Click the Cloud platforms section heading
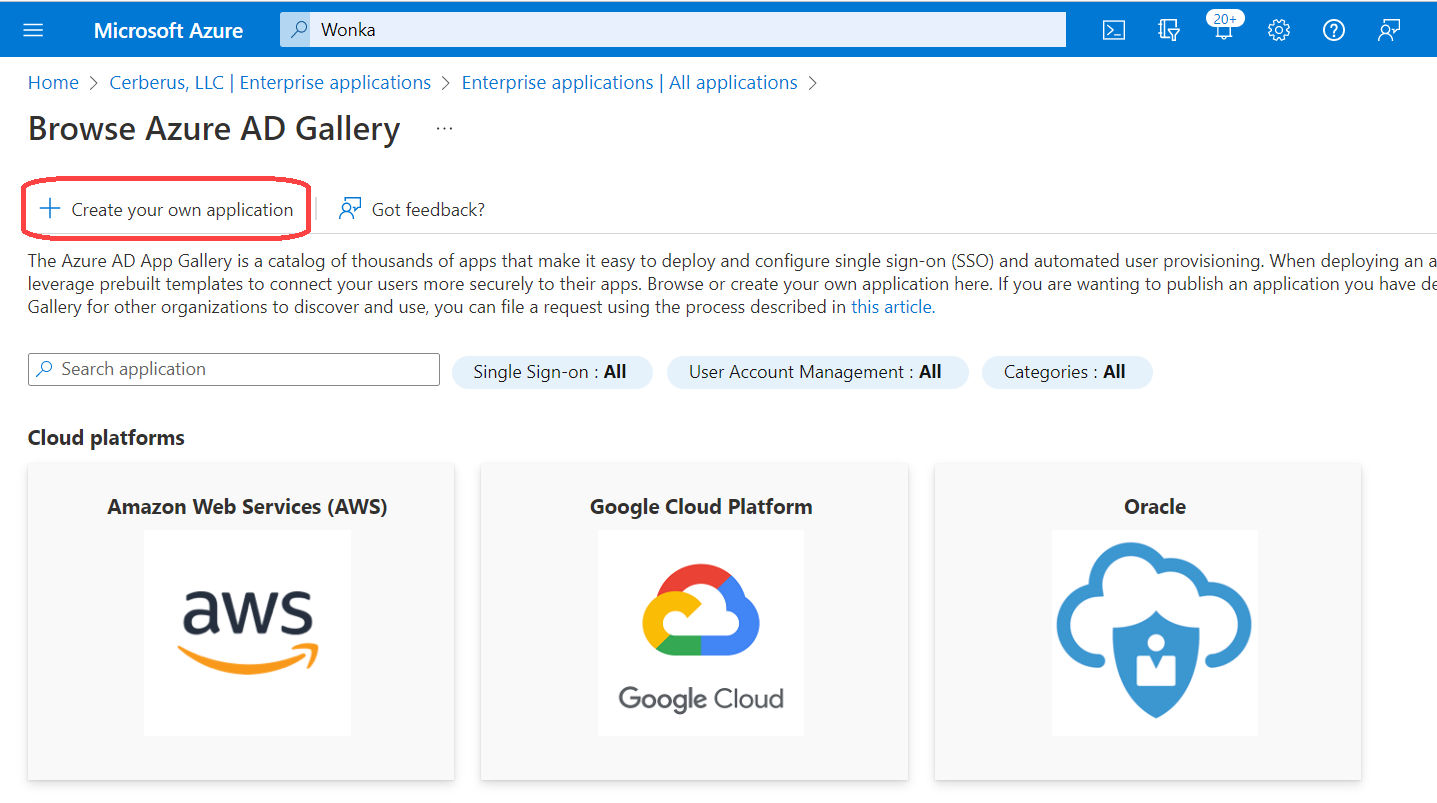1437x803 pixels. click(106, 438)
